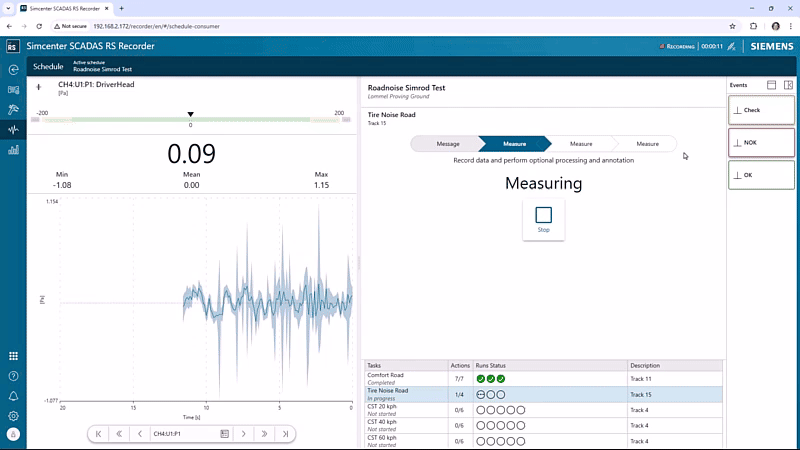This screenshot has height=450, width=800.
Task: Open the apps grid menu icon
Action: (x=13, y=356)
